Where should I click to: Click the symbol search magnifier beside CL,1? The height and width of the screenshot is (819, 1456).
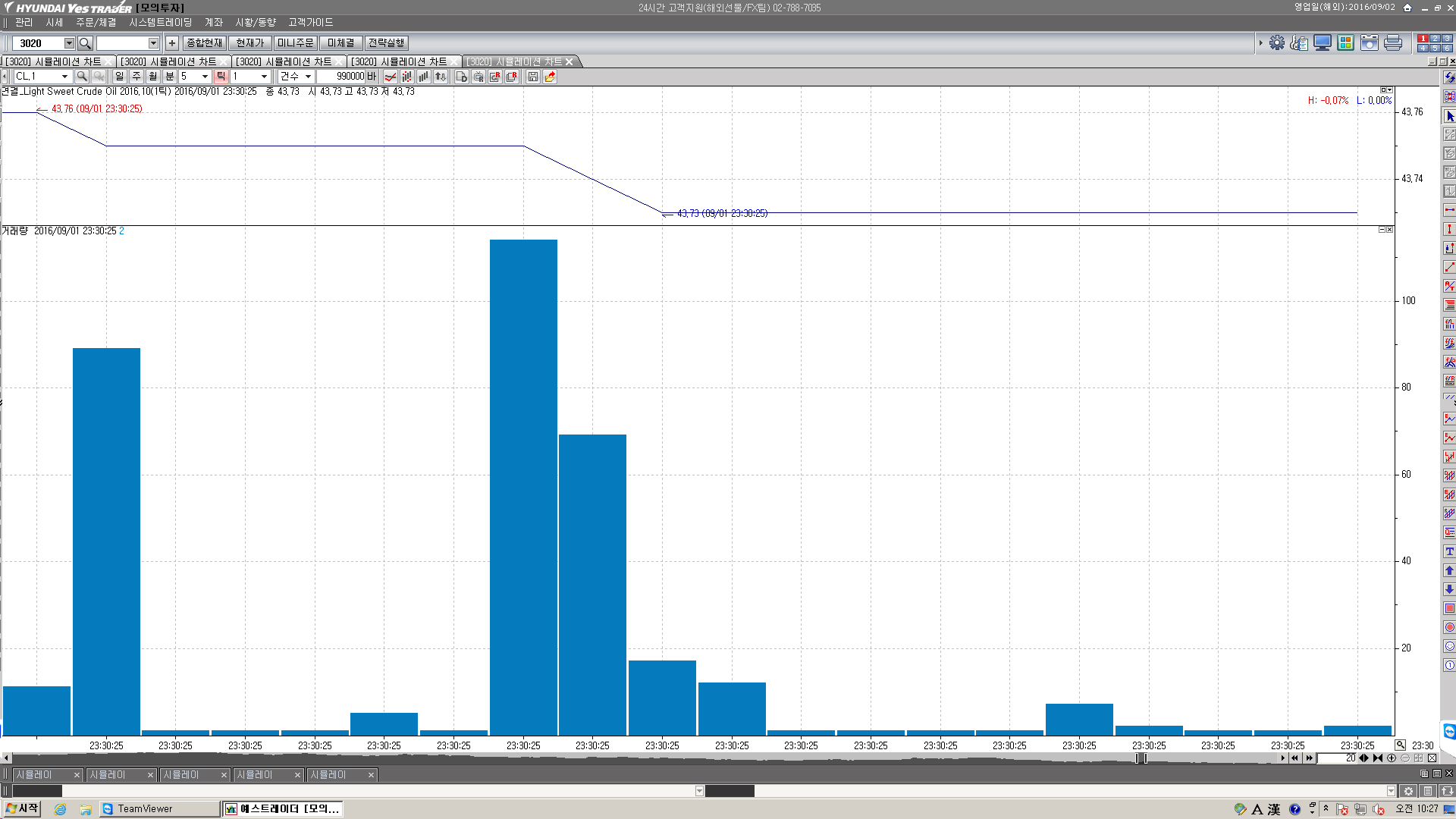(82, 77)
